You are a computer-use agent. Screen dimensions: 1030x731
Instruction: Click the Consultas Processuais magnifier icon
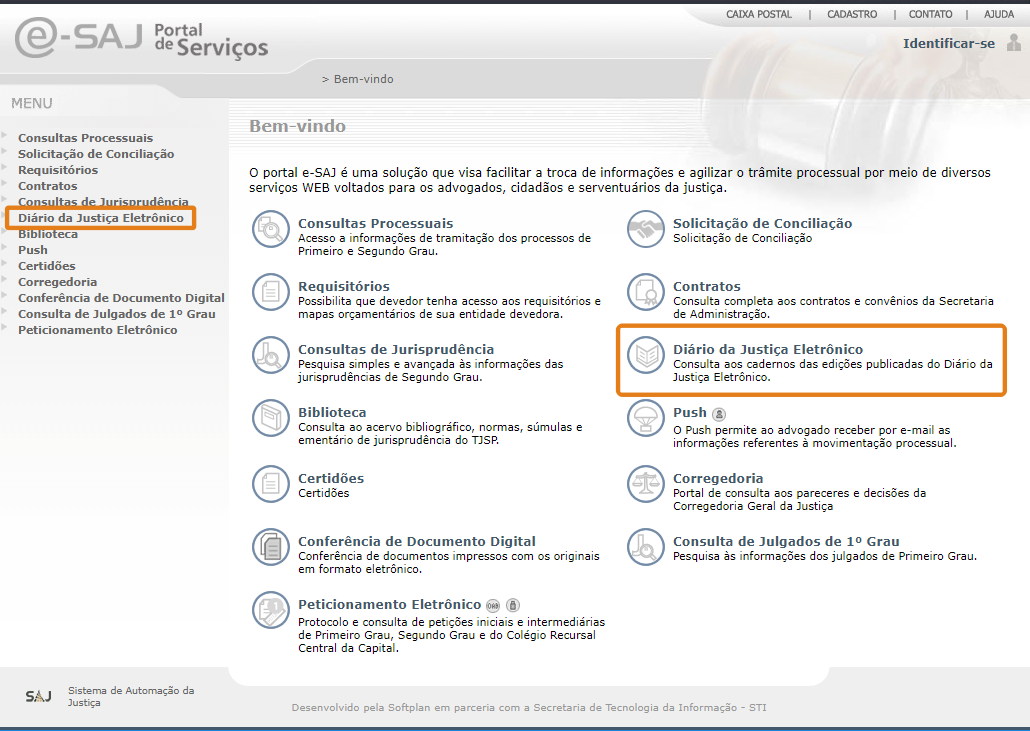[x=271, y=229]
